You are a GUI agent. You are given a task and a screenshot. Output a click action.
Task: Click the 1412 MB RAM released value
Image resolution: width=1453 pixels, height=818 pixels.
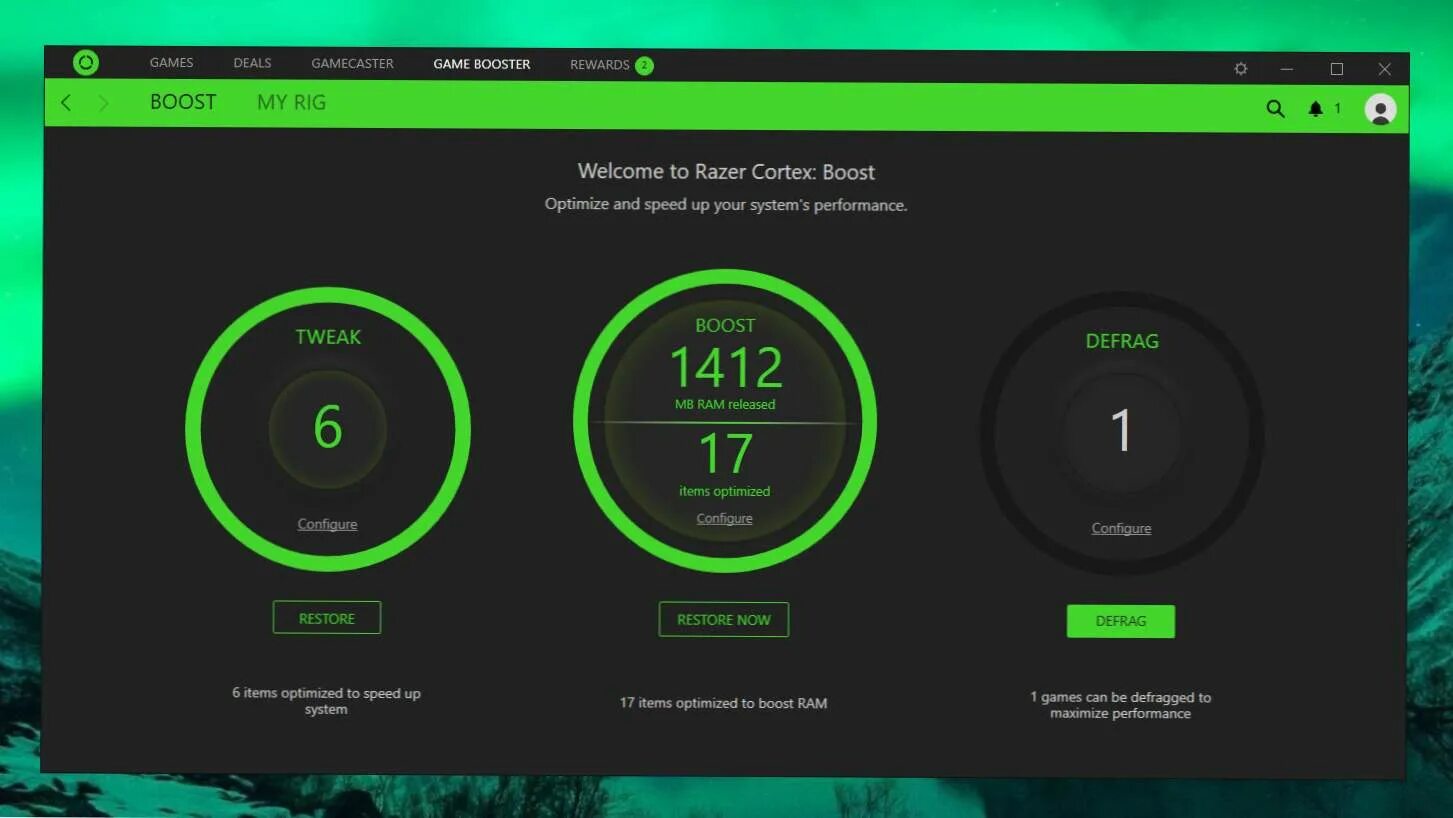pyautogui.click(x=726, y=368)
